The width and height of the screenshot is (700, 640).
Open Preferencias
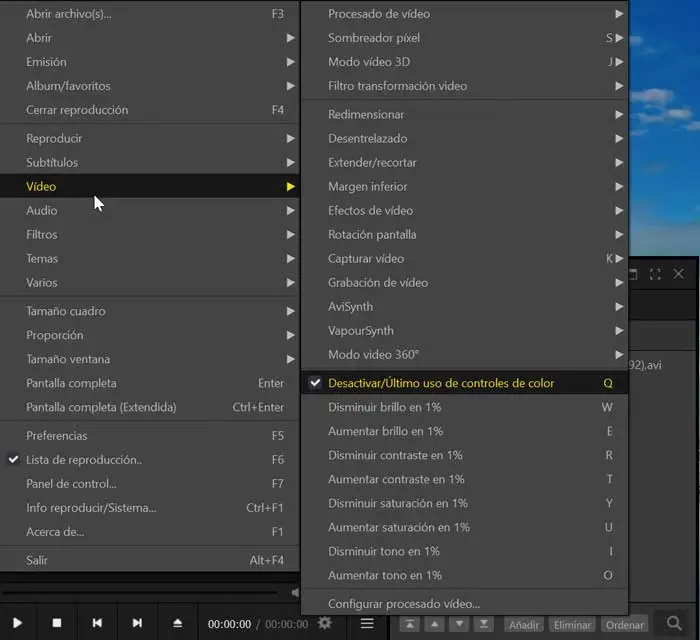click(x=150, y=436)
